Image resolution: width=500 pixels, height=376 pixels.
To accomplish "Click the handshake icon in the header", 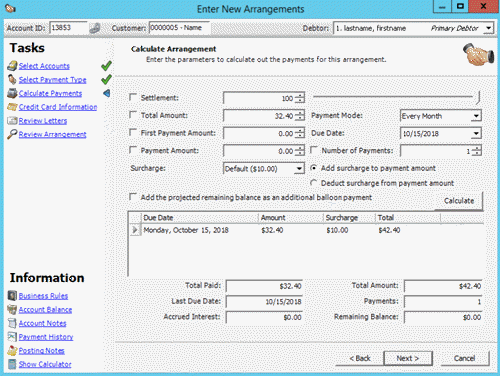I will (x=478, y=54).
